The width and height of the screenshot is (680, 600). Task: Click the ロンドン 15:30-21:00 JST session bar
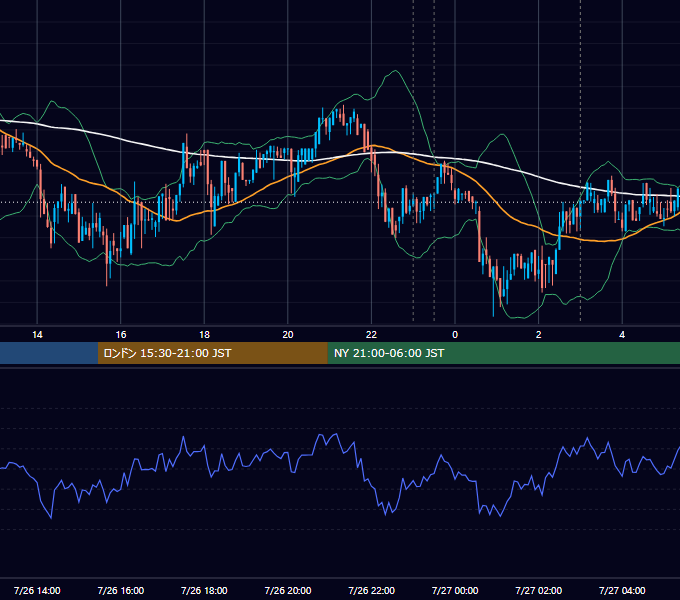click(x=212, y=353)
